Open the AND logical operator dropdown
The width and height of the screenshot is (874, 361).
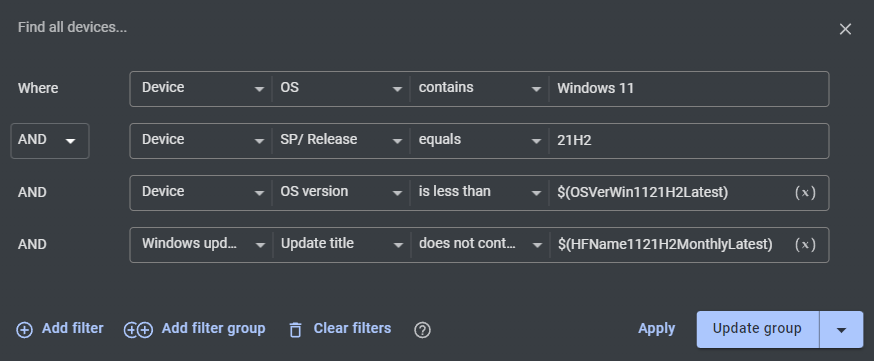50,141
